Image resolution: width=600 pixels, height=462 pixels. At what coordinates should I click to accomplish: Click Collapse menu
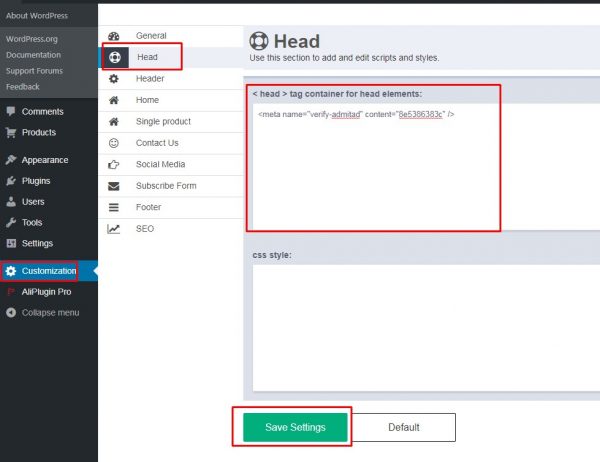pos(49,313)
